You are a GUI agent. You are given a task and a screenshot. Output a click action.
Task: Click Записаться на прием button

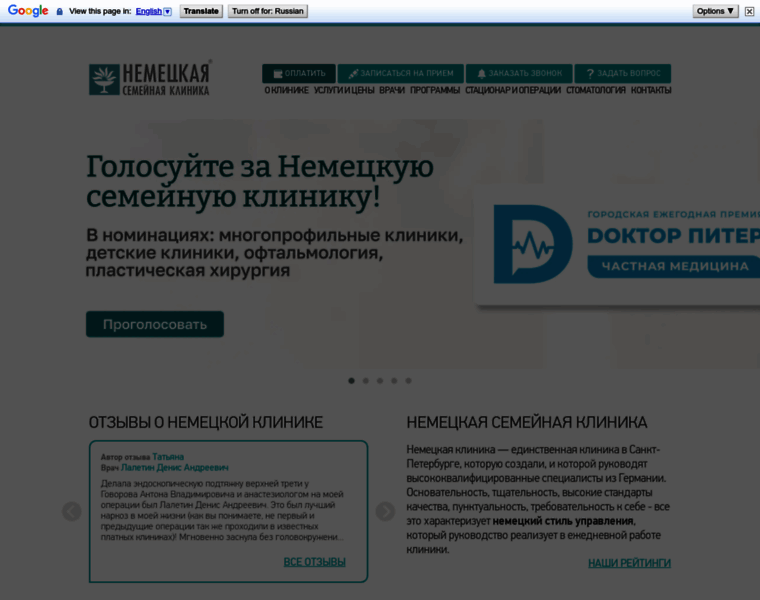400,74
